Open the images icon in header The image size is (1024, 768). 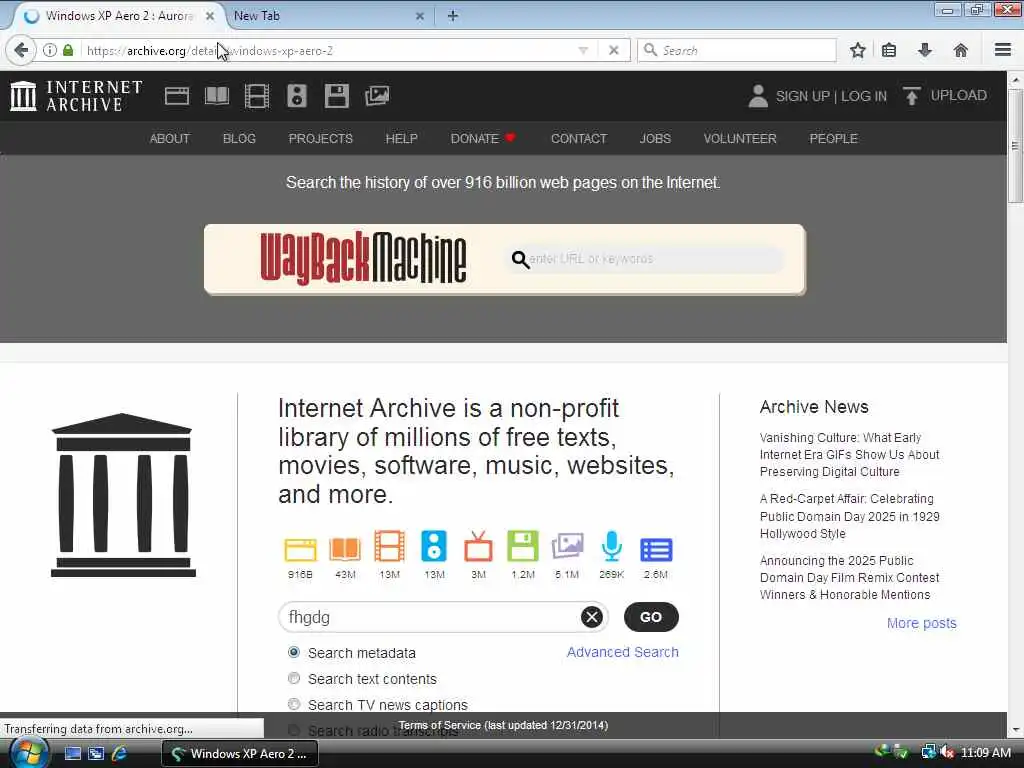point(377,96)
